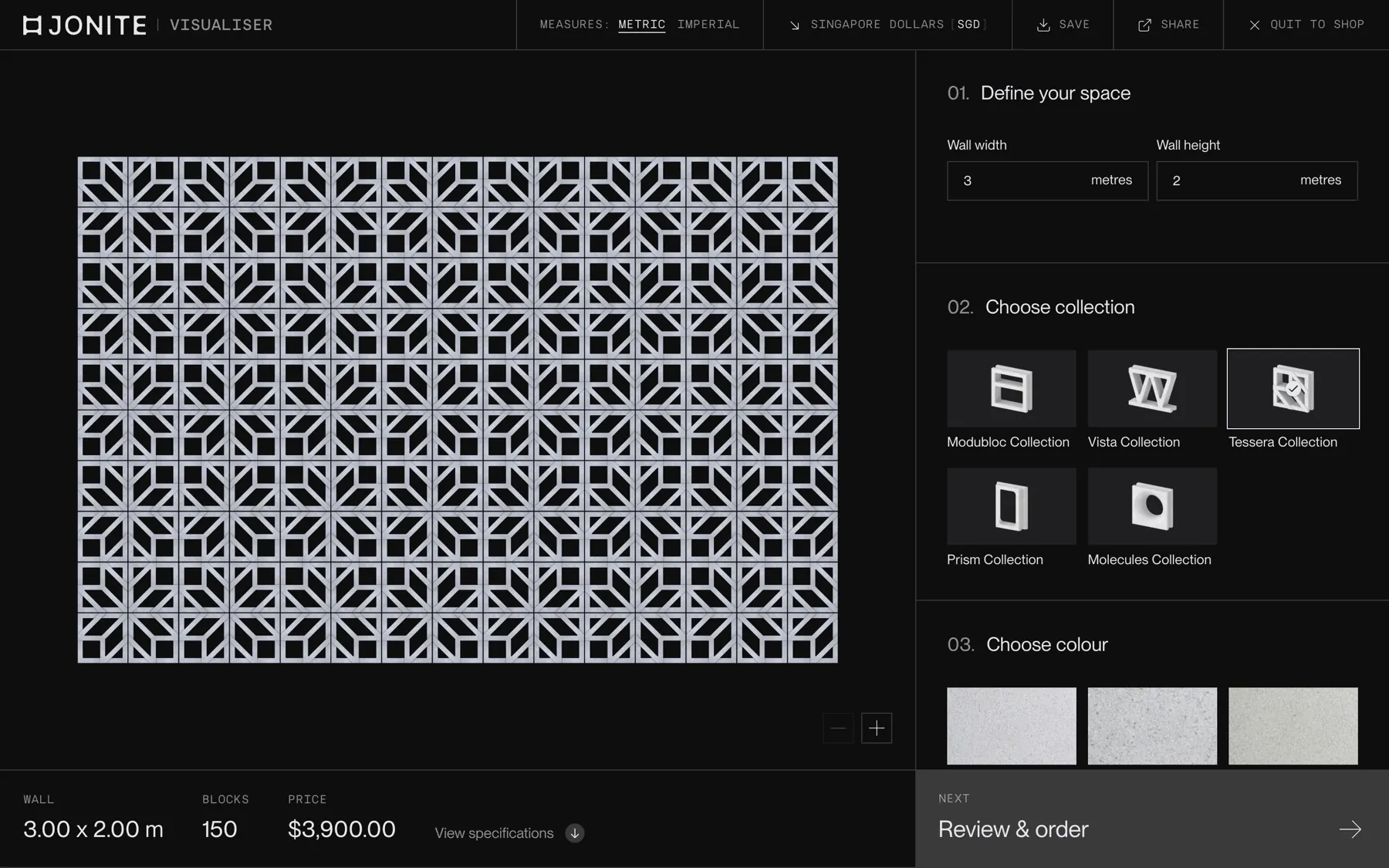This screenshot has height=868, width=1389.
Task: Click the Share external-link icon
Action: coord(1144,25)
